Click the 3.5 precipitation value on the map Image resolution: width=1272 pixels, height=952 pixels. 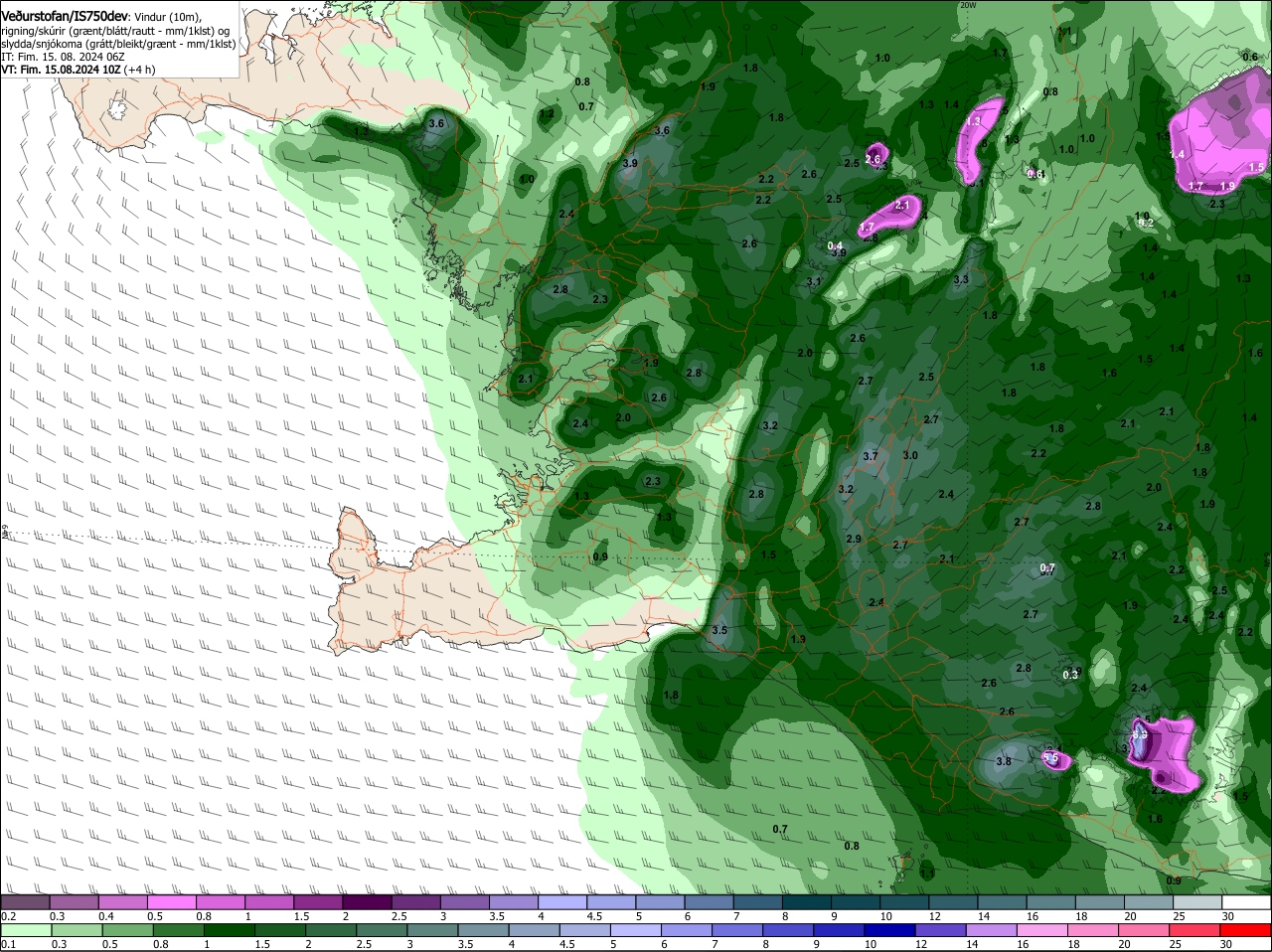point(720,630)
